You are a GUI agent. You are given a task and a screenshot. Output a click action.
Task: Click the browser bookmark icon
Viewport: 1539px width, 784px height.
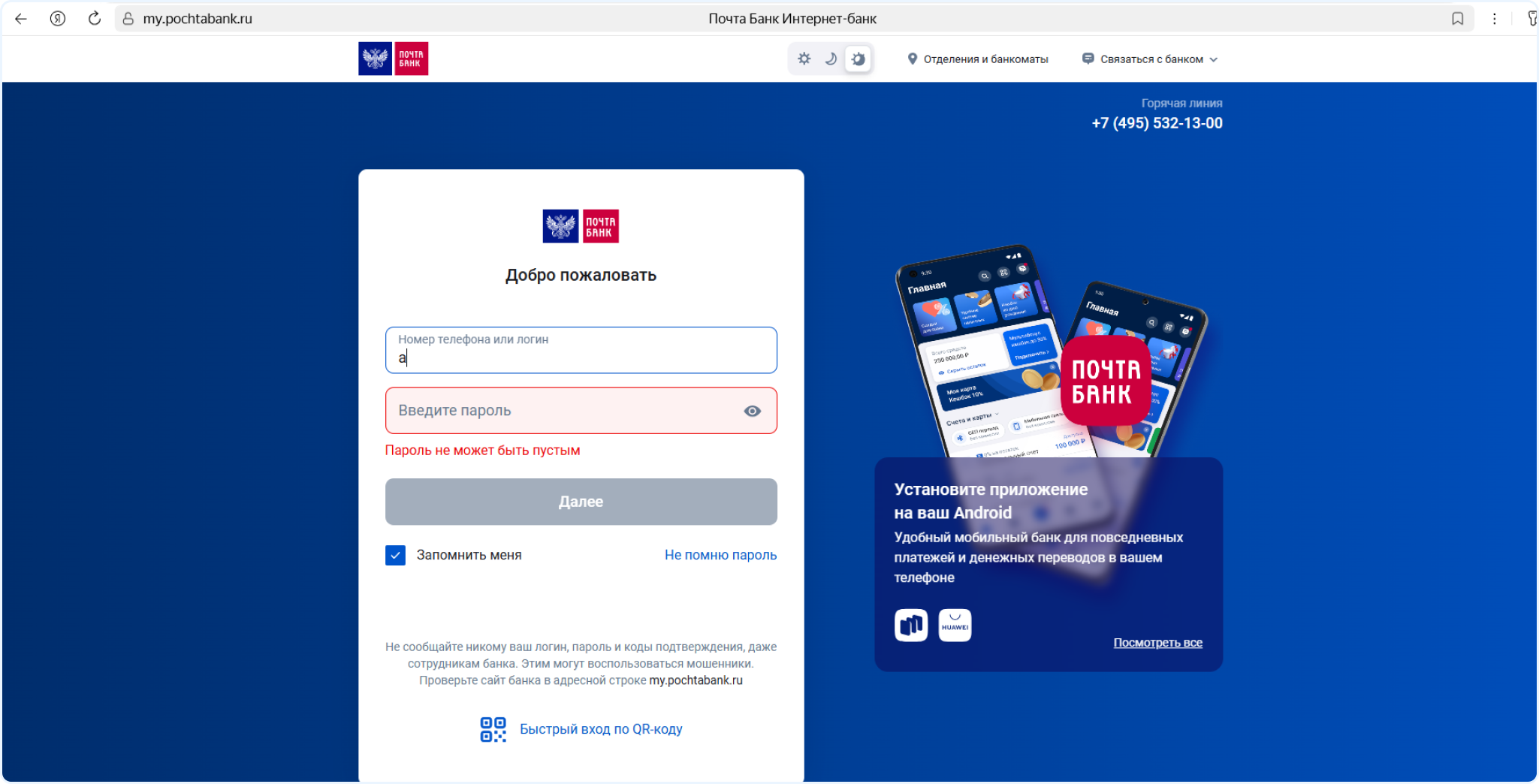point(1457,19)
